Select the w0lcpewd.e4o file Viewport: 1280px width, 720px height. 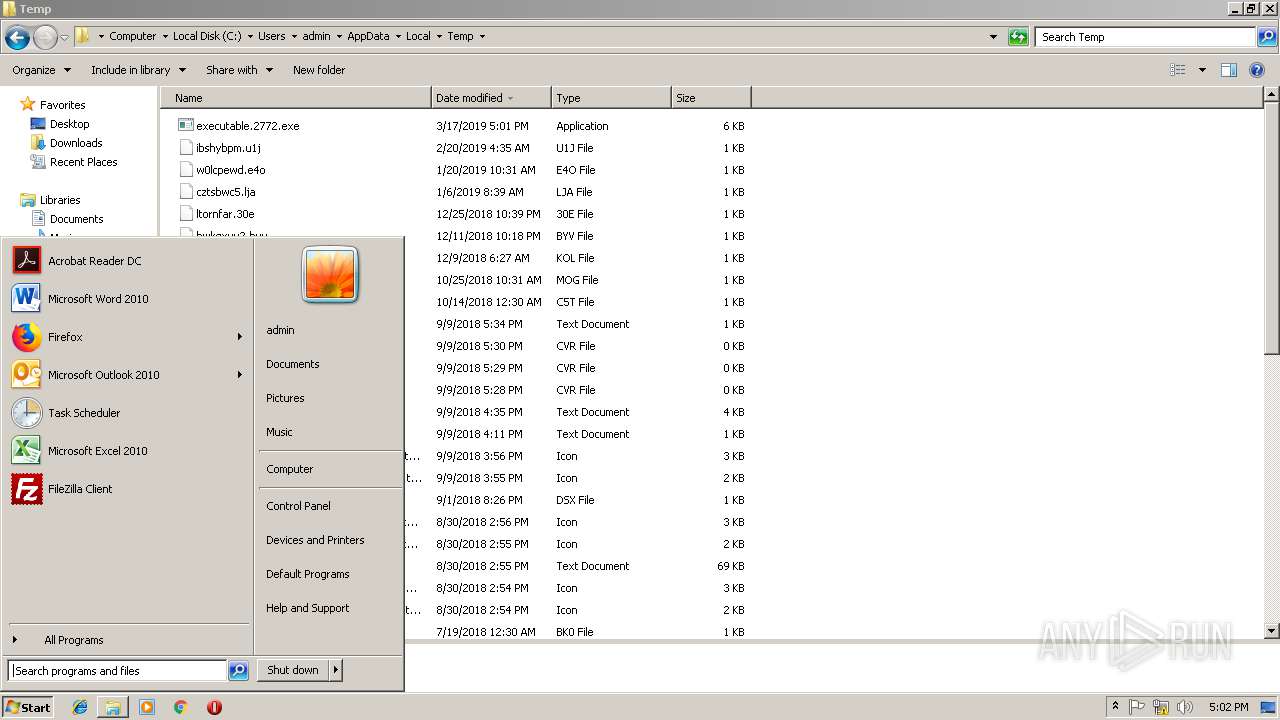coord(231,170)
